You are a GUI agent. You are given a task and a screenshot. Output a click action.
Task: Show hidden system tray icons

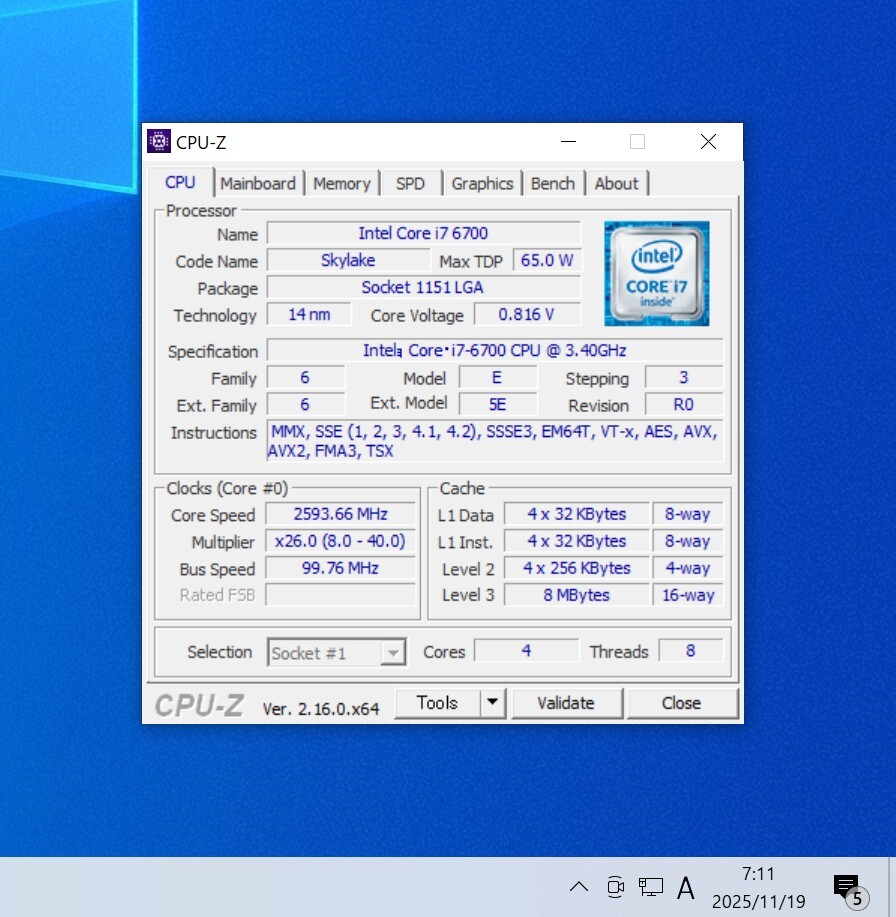coord(579,887)
